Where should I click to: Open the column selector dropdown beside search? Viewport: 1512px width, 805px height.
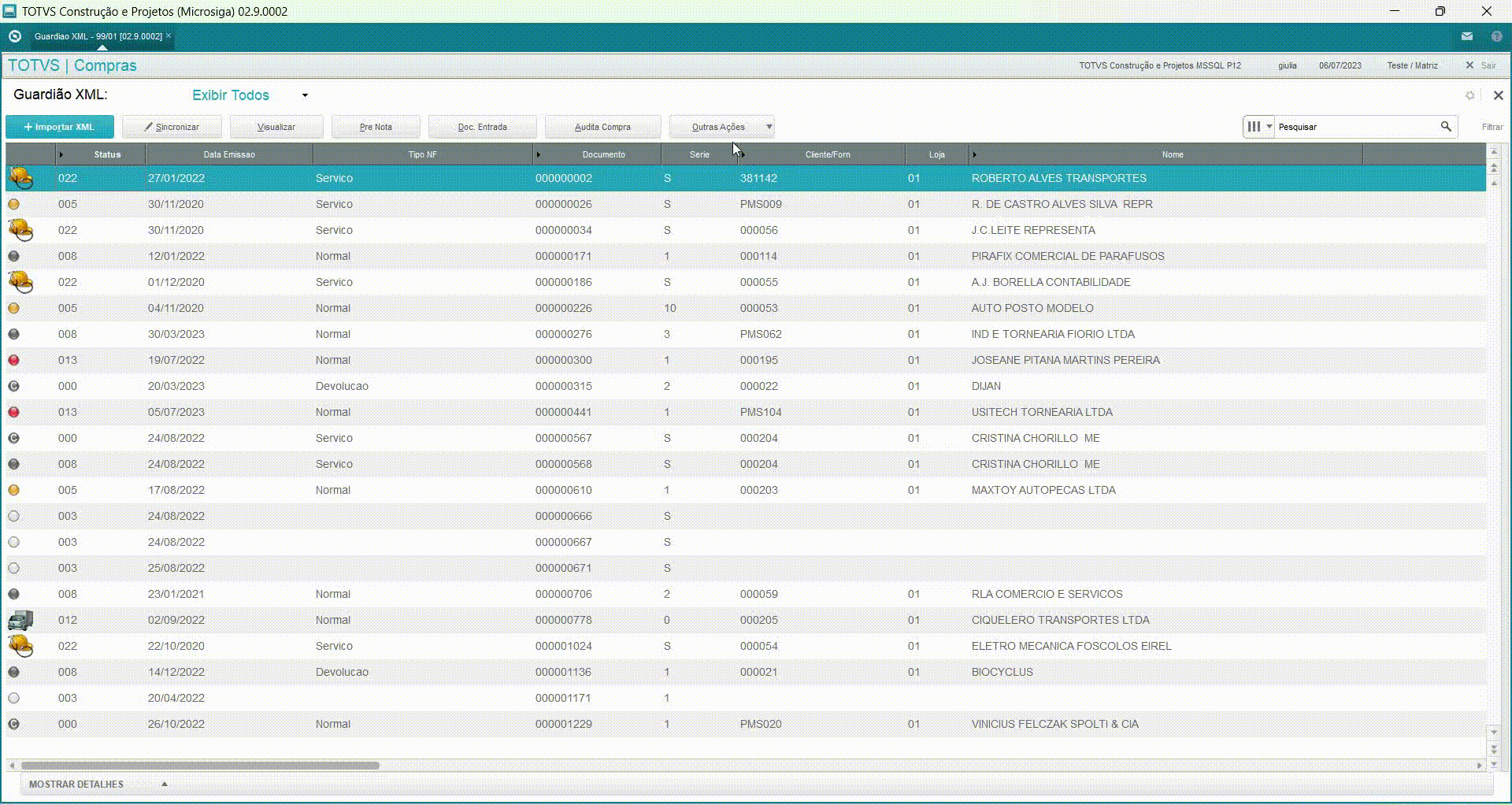pos(1258,126)
